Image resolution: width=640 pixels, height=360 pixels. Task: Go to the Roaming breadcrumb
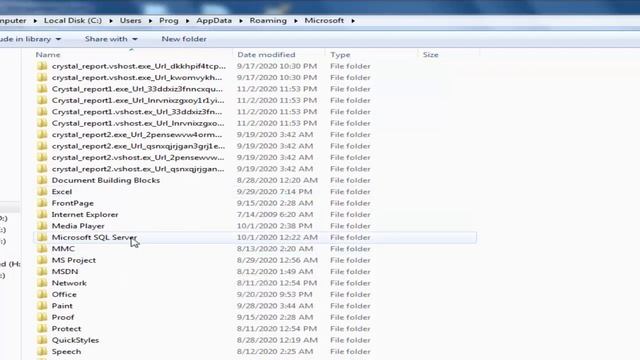(268, 20)
